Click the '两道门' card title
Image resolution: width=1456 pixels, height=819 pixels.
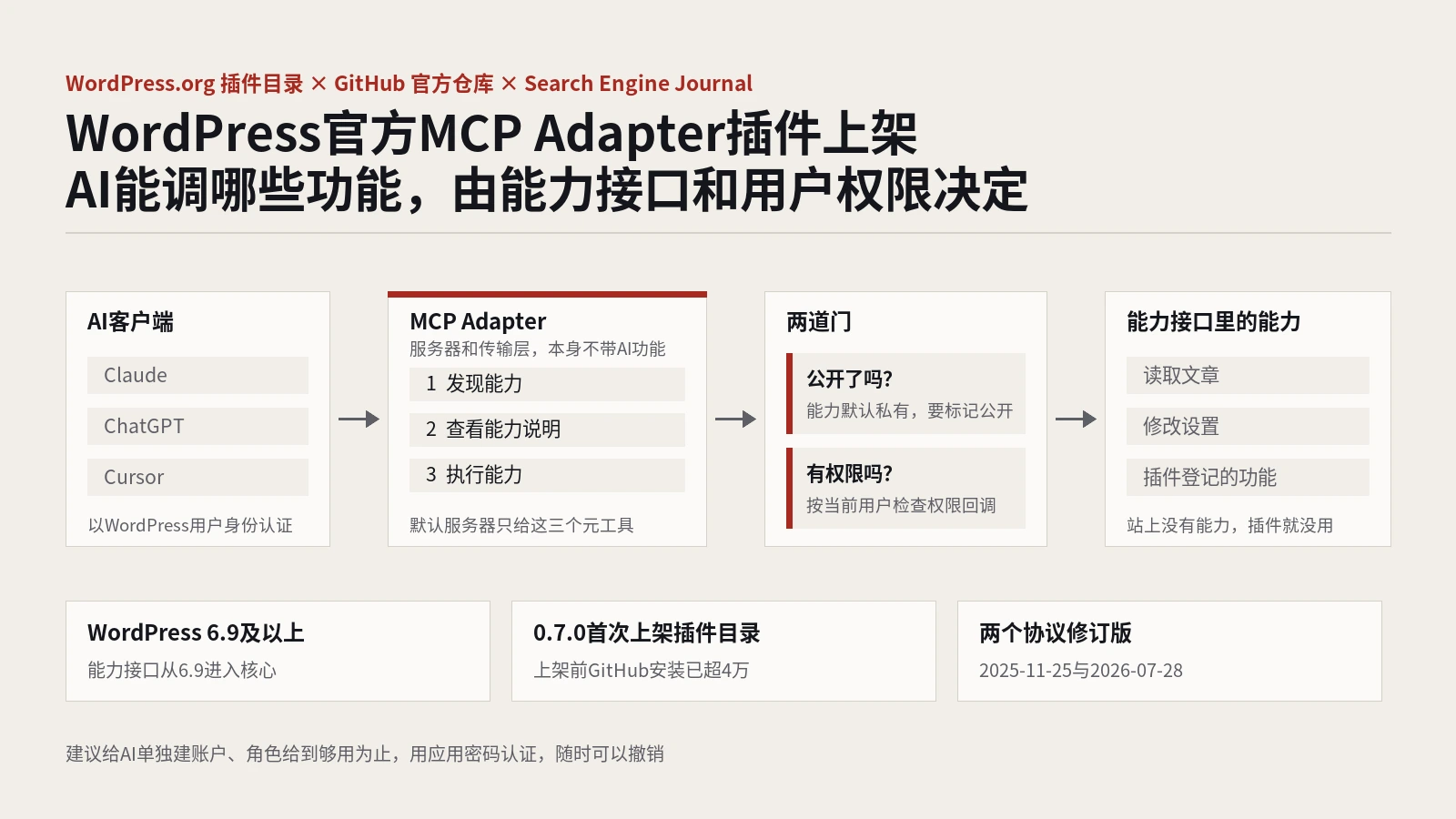pyautogui.click(x=819, y=321)
